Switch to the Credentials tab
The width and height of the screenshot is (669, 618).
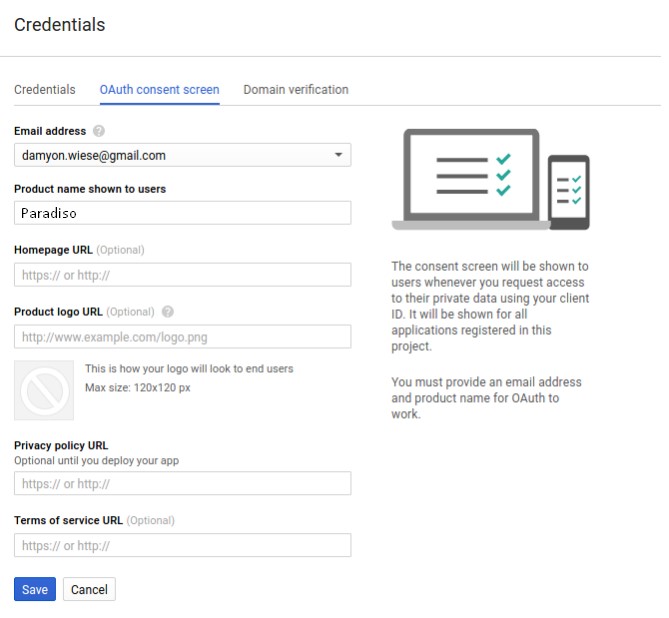(x=44, y=89)
